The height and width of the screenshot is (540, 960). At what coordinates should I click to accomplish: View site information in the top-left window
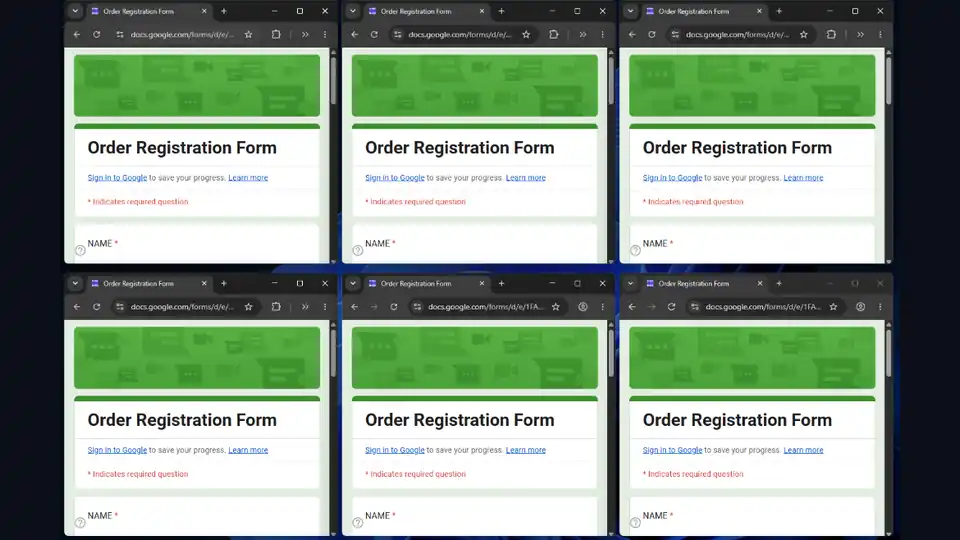[120, 35]
